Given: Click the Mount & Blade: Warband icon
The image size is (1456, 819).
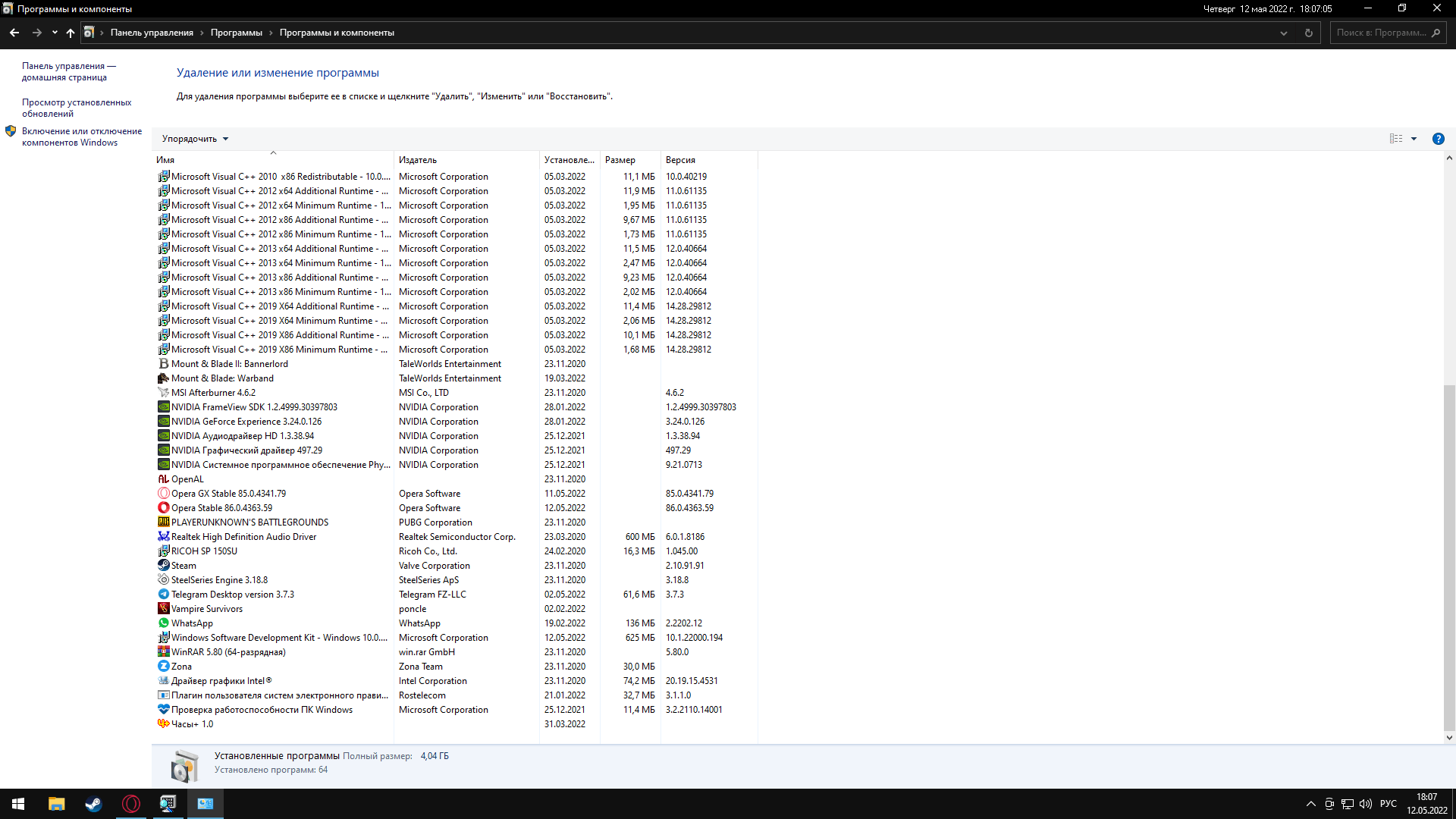Looking at the screenshot, I should 163,378.
